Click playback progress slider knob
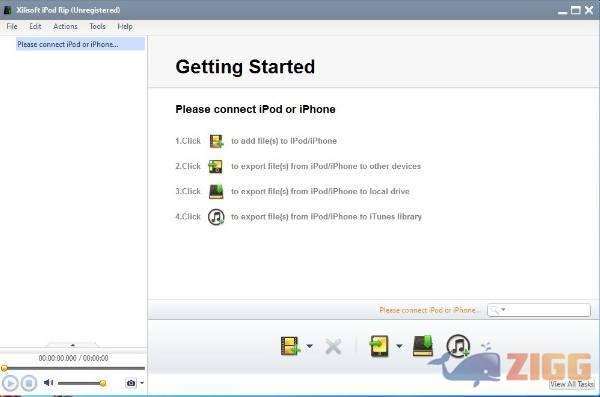Viewport: 600px width, 397px height. click(x=4, y=368)
